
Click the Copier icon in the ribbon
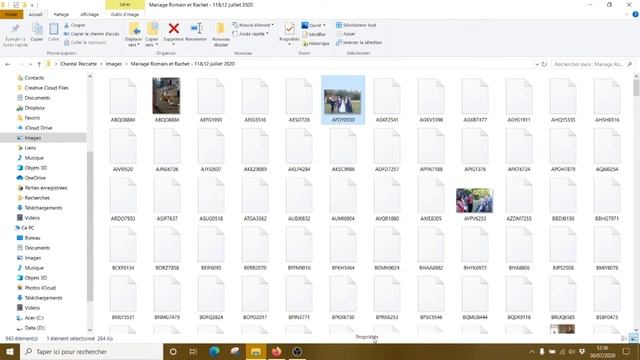point(37,29)
